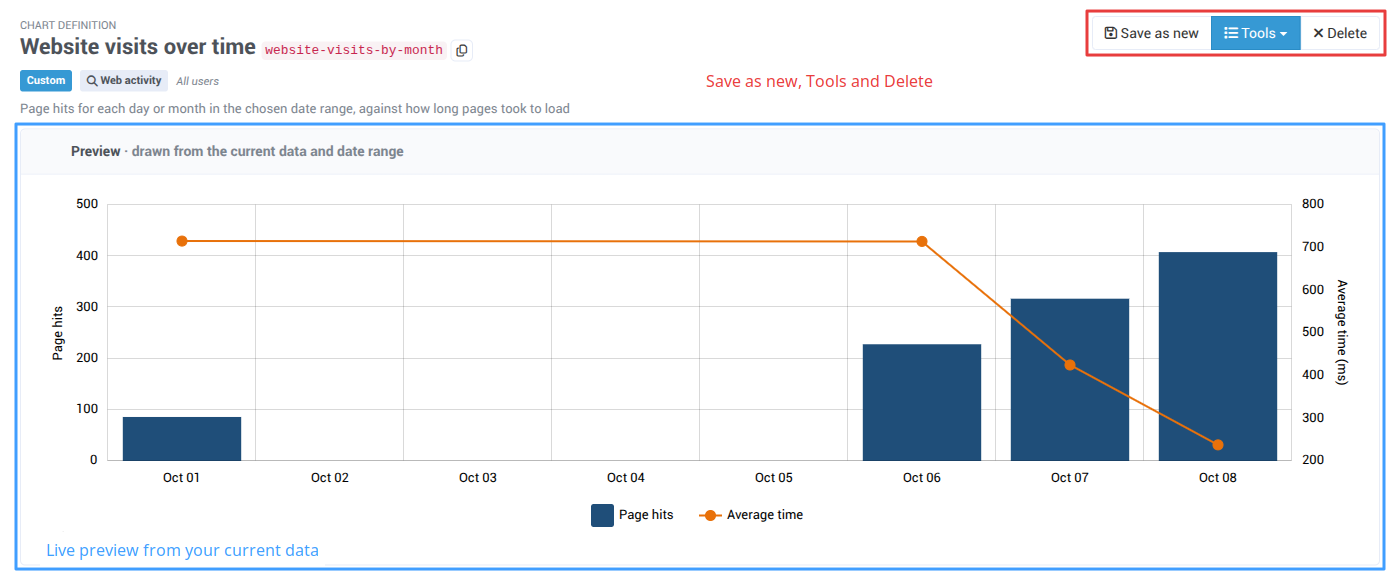The height and width of the screenshot is (582, 1400).
Task: Click the Oct 07 page hits bar
Action: (1070, 379)
